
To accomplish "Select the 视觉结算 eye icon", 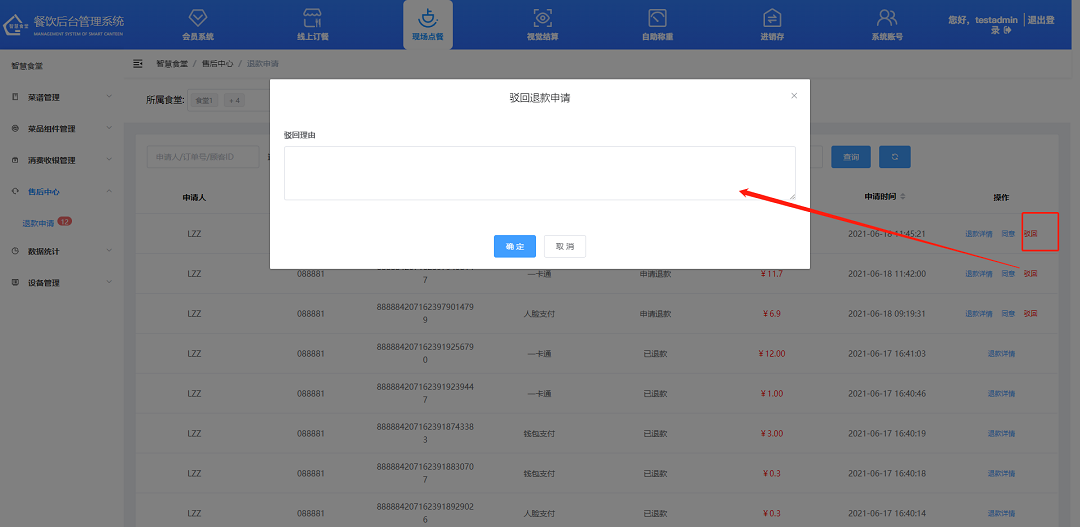I will coord(542,19).
